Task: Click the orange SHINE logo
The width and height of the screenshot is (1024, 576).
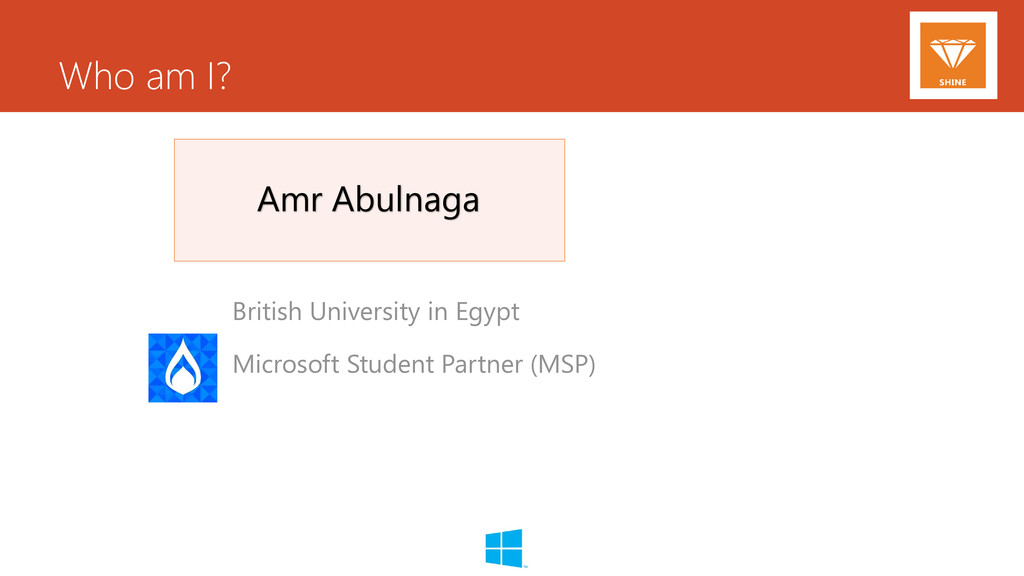Action: pyautogui.click(x=953, y=55)
